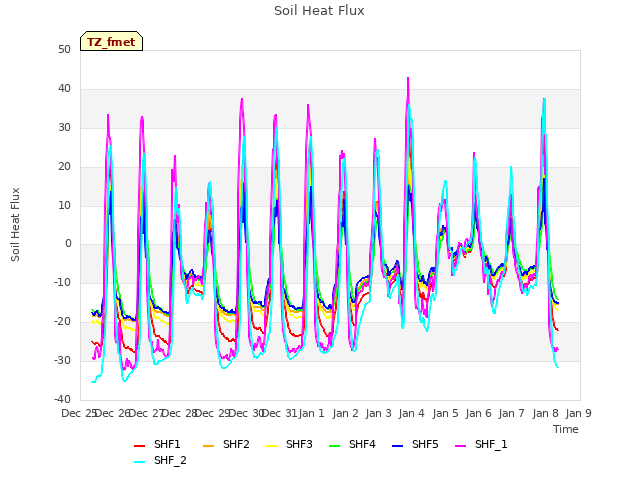Toggle the SHF5 legend entry

pyautogui.click(x=415, y=444)
